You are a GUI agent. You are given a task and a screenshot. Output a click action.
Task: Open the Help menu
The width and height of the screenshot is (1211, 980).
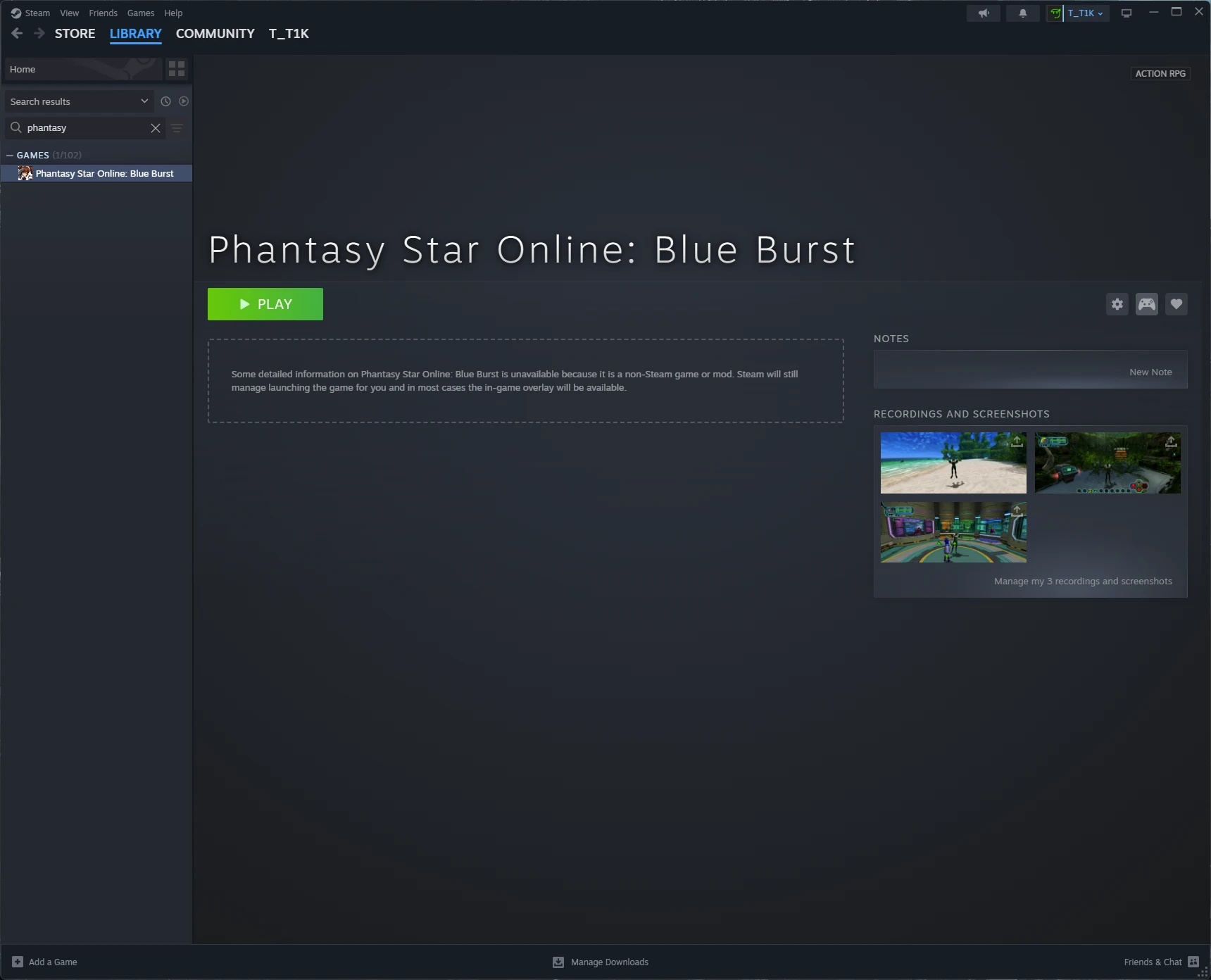click(x=172, y=13)
